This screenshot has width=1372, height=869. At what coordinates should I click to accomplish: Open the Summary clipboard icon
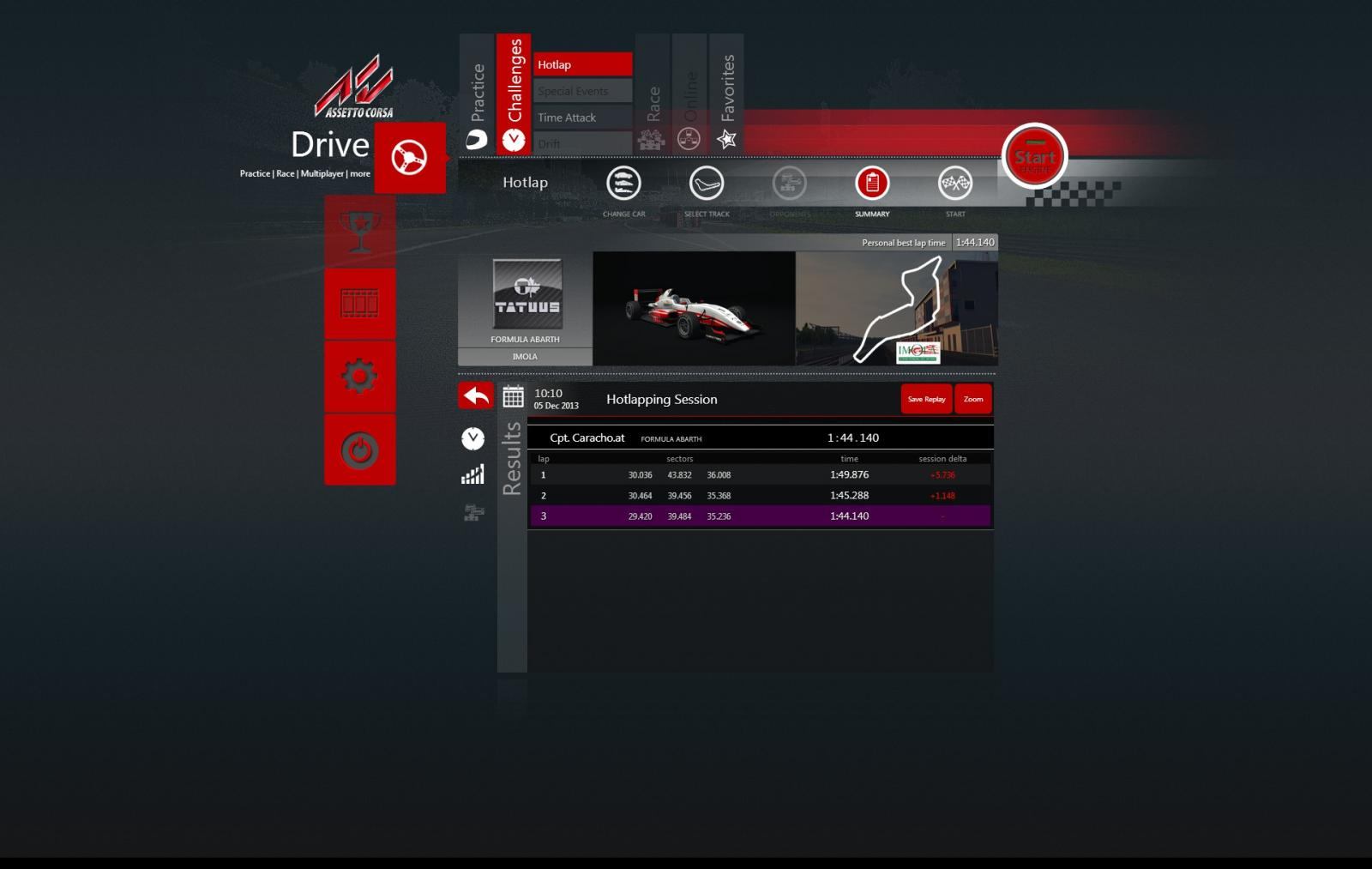click(872, 183)
